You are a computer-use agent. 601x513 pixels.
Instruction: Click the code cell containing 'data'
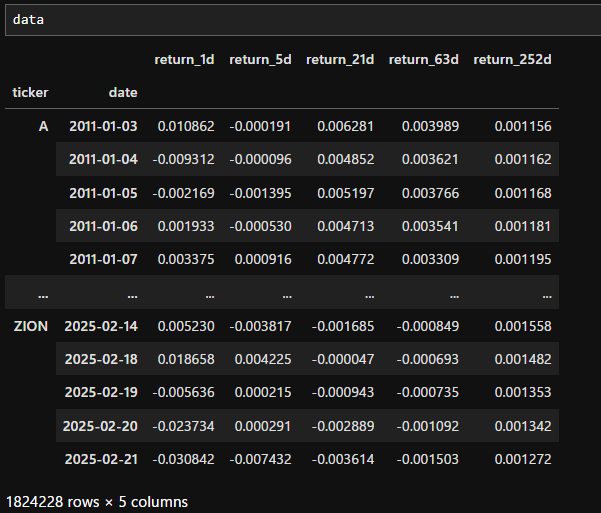coord(303,20)
